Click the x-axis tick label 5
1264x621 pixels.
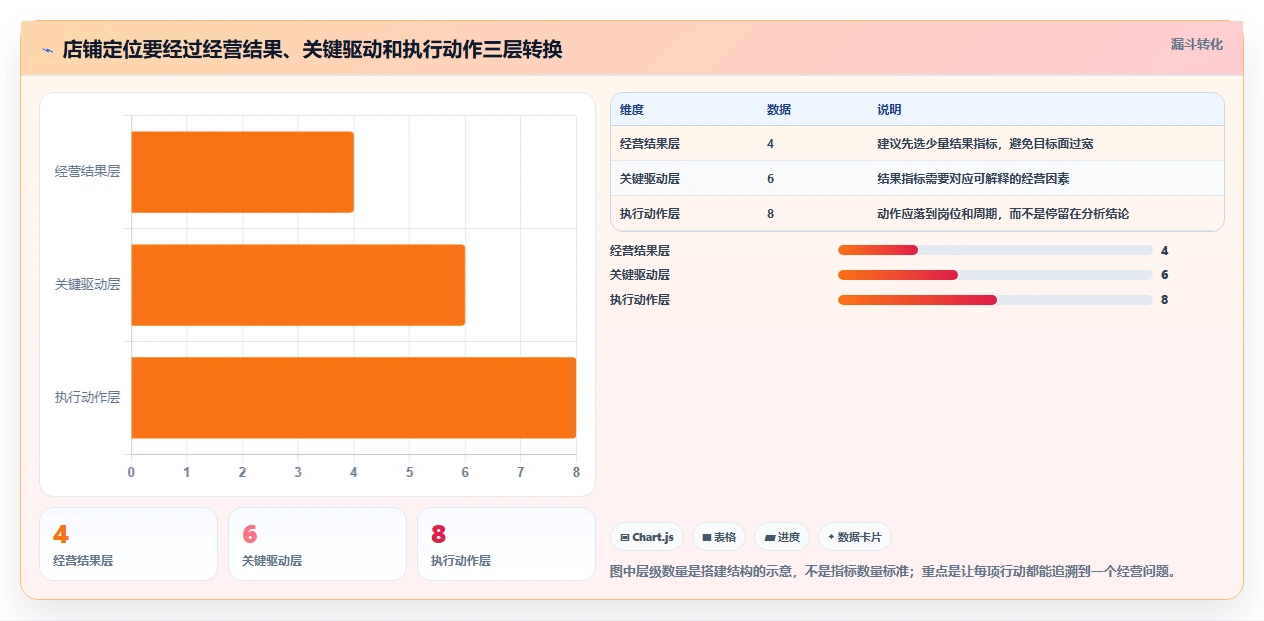[409, 472]
